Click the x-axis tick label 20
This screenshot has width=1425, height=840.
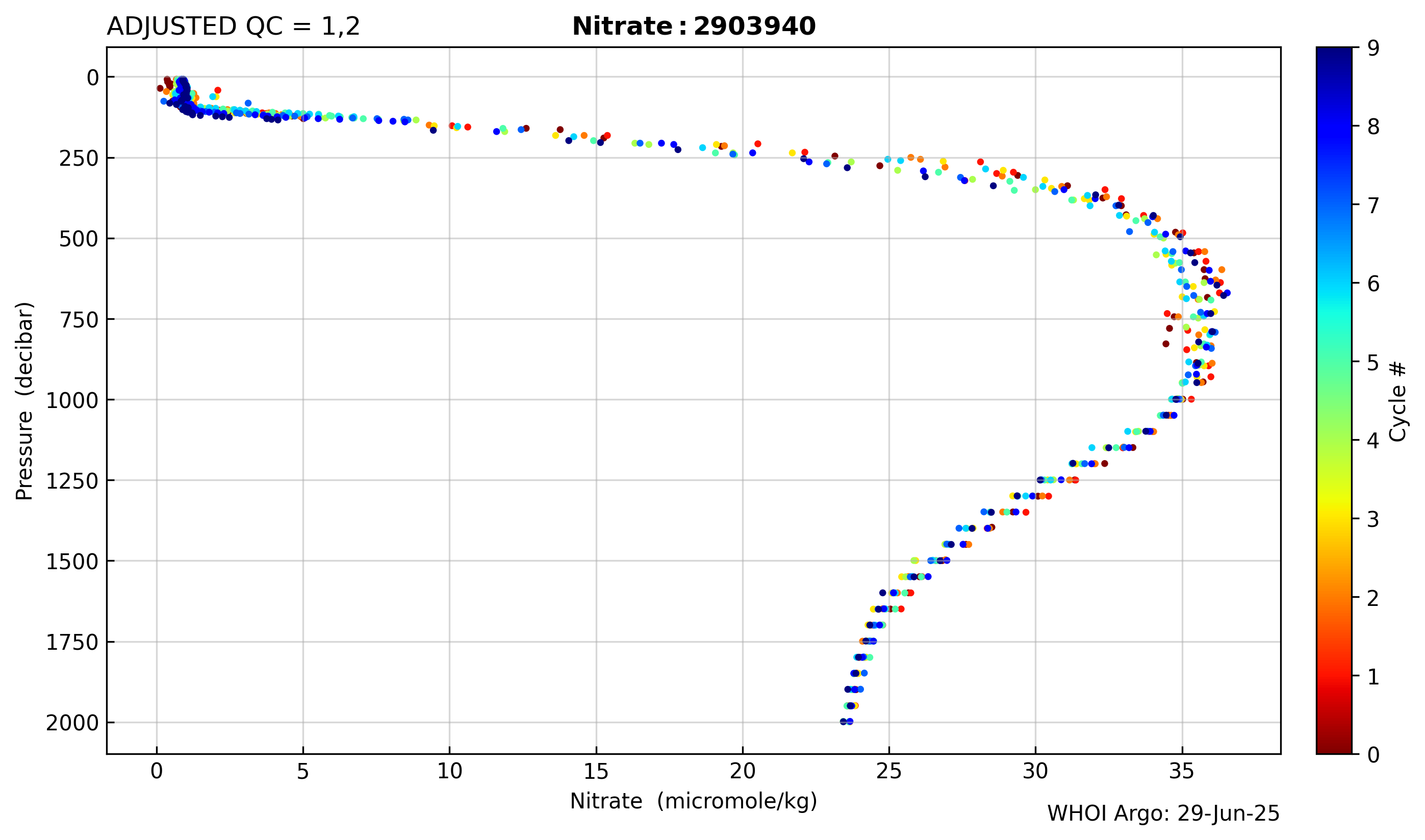(743, 772)
